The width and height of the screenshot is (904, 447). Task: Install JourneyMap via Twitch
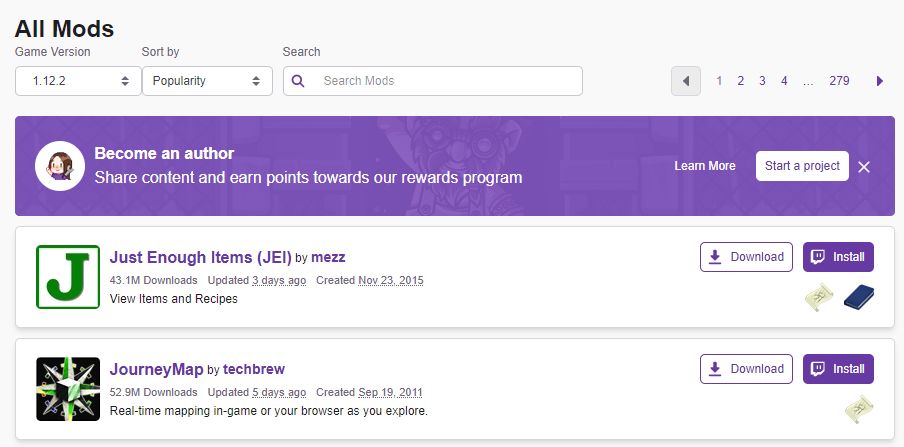point(838,369)
